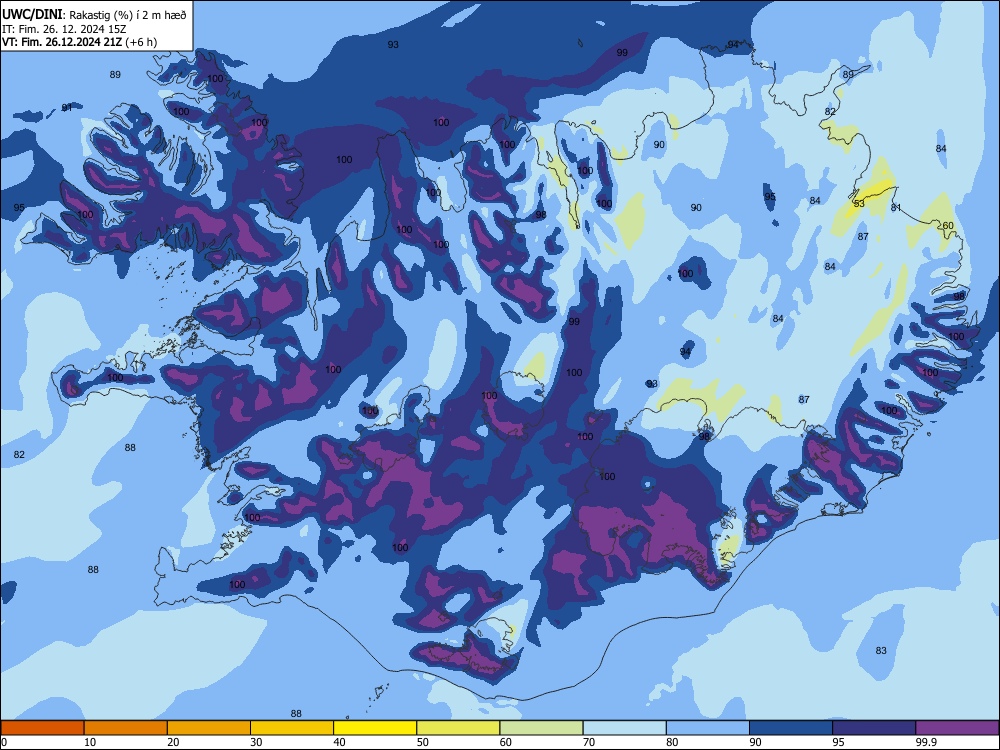Pick the 80–90 light blue legend swatch
Image resolution: width=1000 pixels, height=750 pixels.
(x=708, y=728)
